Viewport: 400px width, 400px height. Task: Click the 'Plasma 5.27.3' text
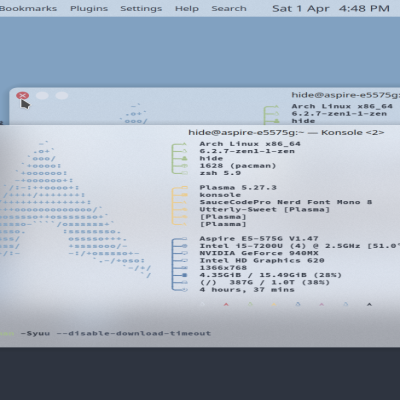pyautogui.click(x=238, y=188)
